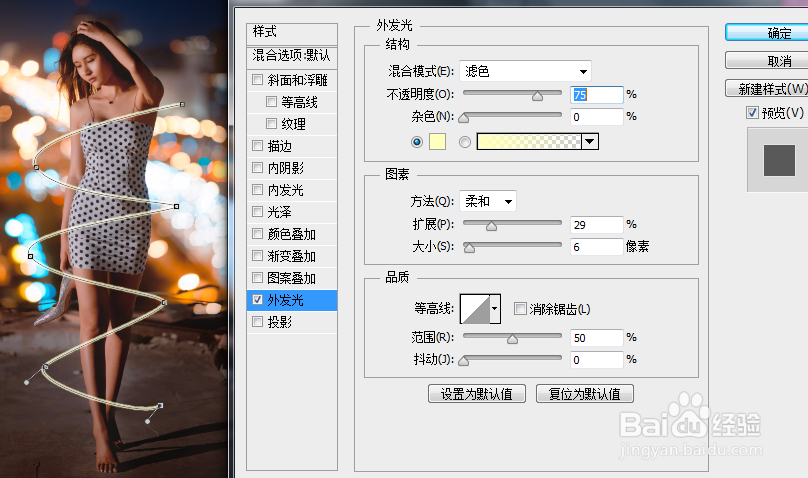Click the 杂色 slider handle
Viewport: 808px width, 478px height.
click(x=464, y=118)
